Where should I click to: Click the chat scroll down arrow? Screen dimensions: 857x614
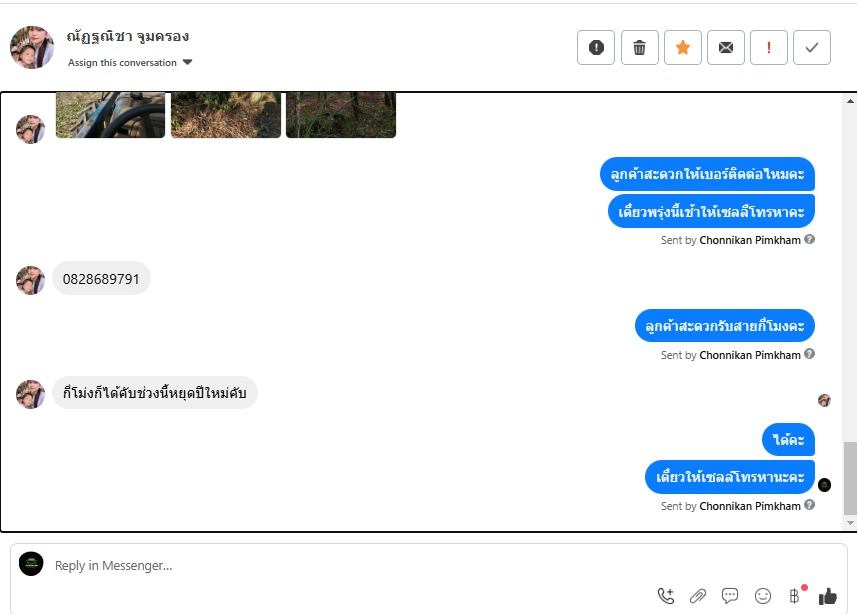(850, 523)
